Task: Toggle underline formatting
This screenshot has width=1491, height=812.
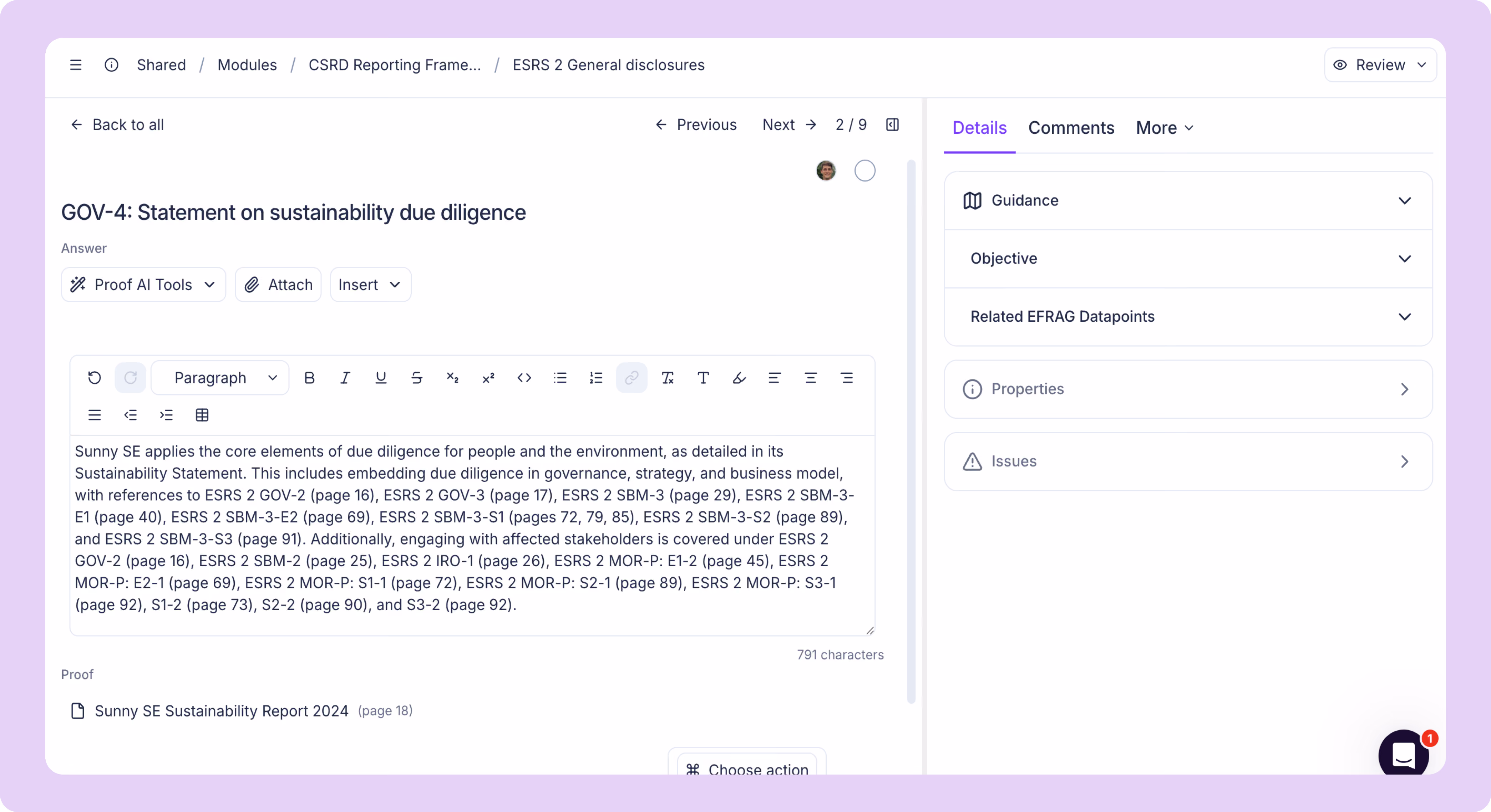Action: 381,378
